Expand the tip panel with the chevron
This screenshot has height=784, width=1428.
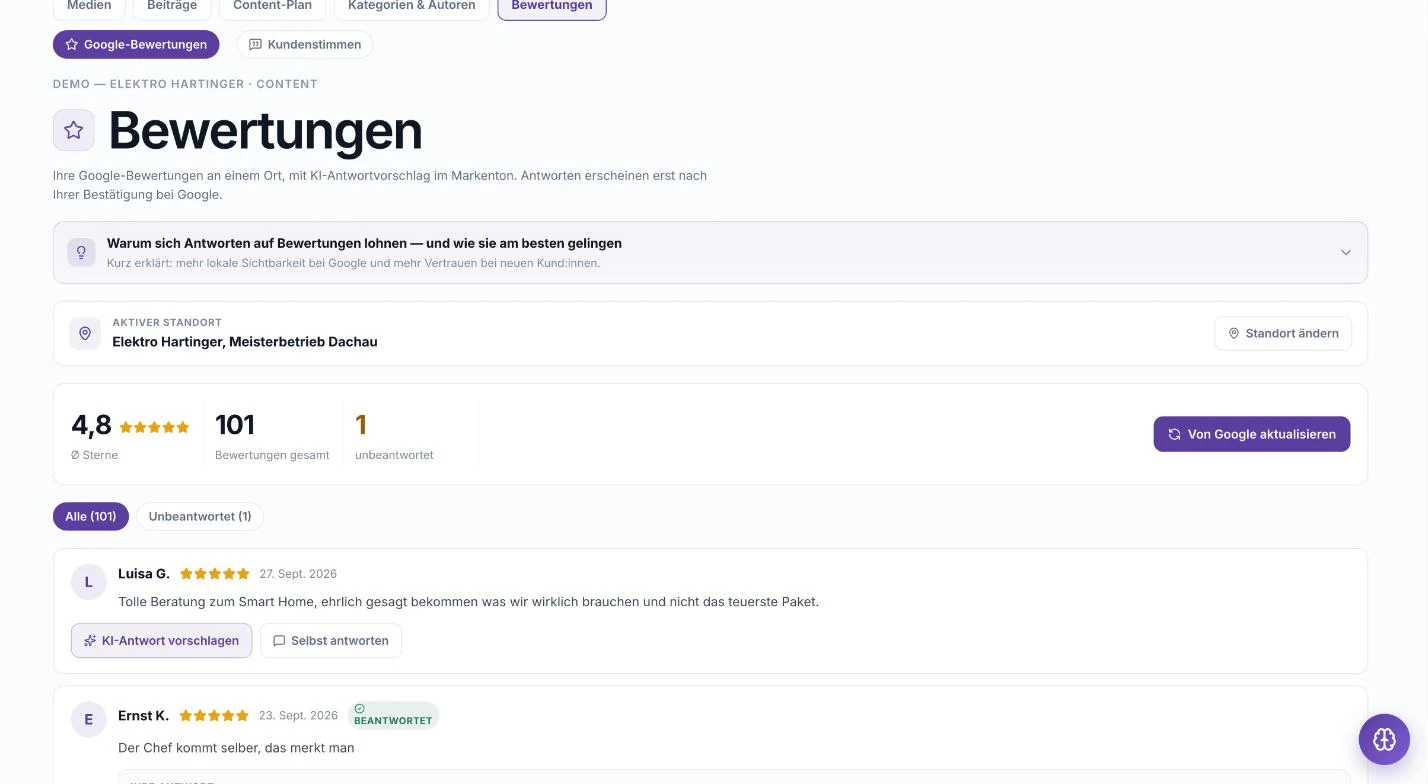1346,252
